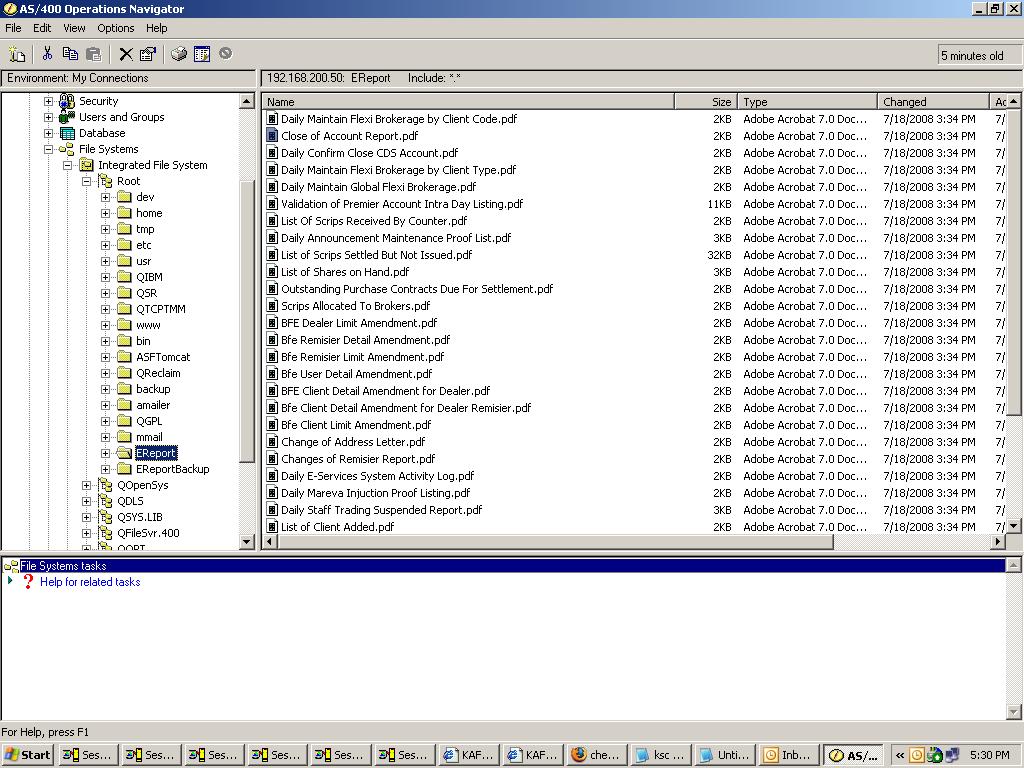Collapse the Integrated File System node

tap(67, 165)
